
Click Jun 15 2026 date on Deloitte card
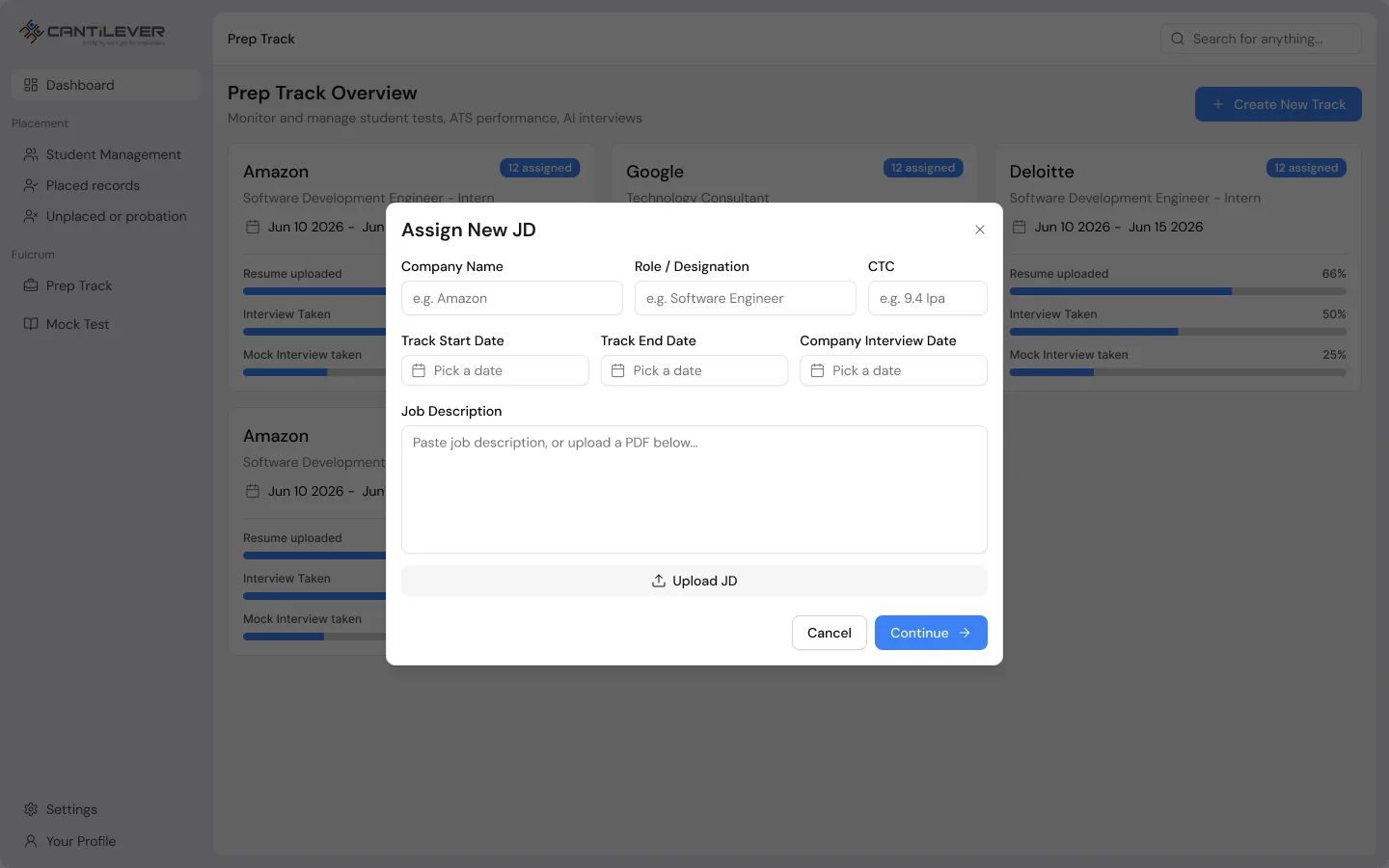coord(1165,227)
